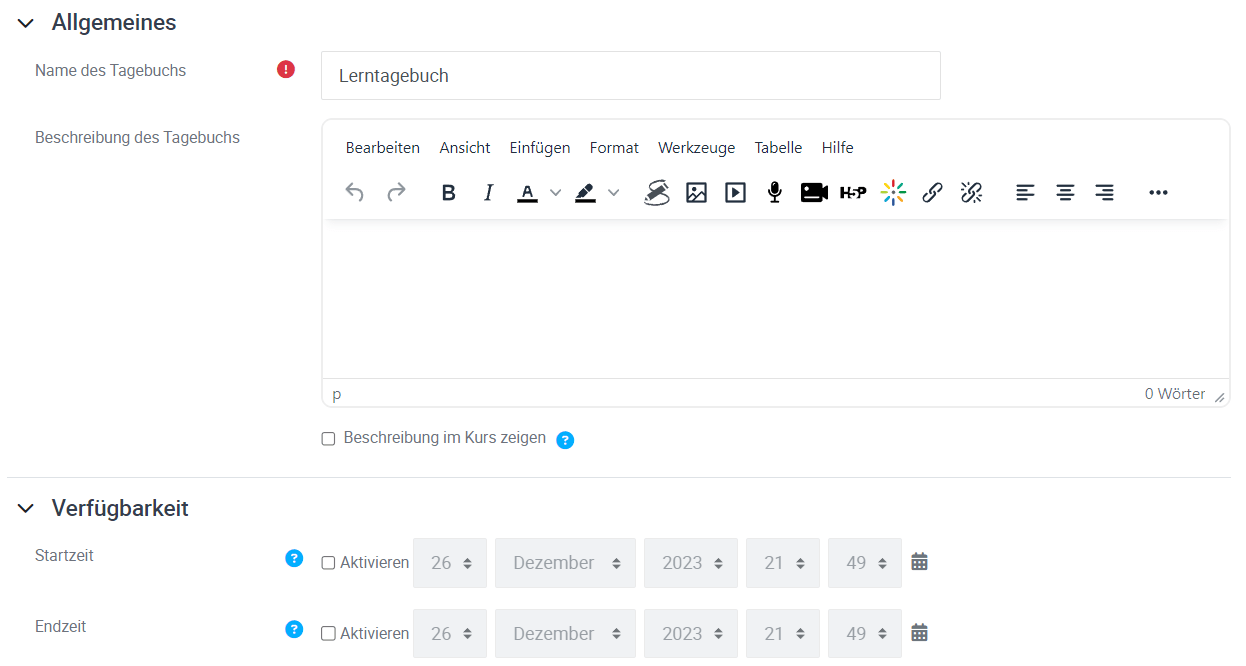Insert H5P content via the H5P icon
Image resolution: width=1246 pixels, height=666 pixels.
[x=852, y=192]
